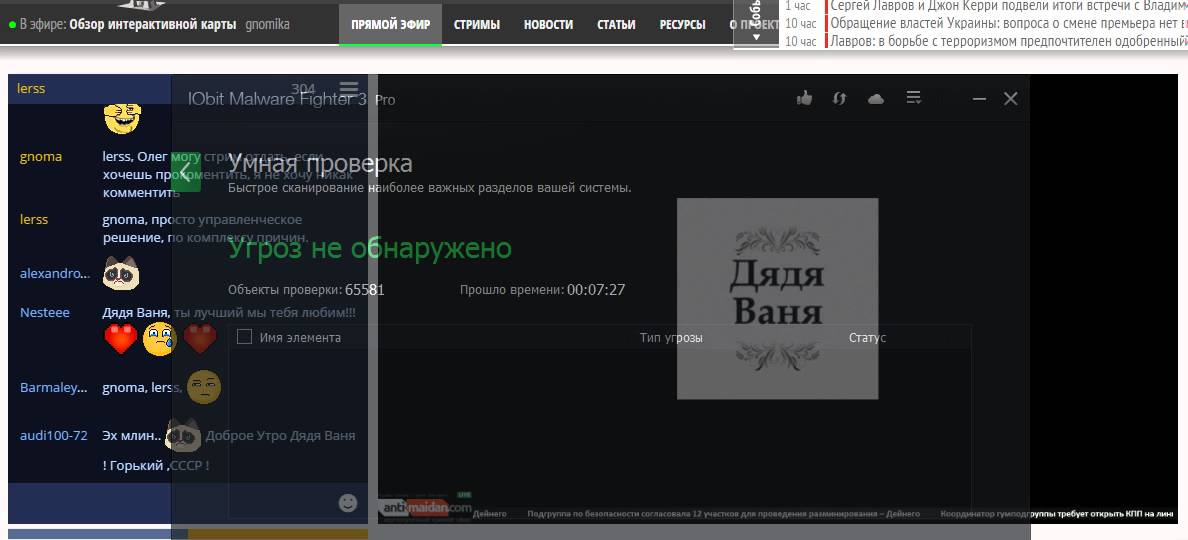
Task: Open the cloud icon in IObit title bar
Action: pos(876,98)
